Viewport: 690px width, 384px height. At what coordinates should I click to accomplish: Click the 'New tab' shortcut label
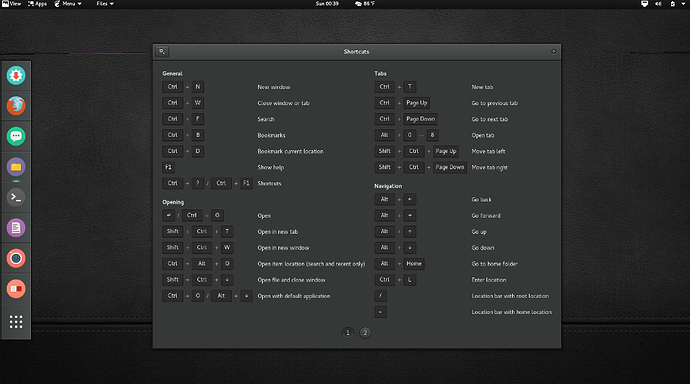tap(482, 87)
